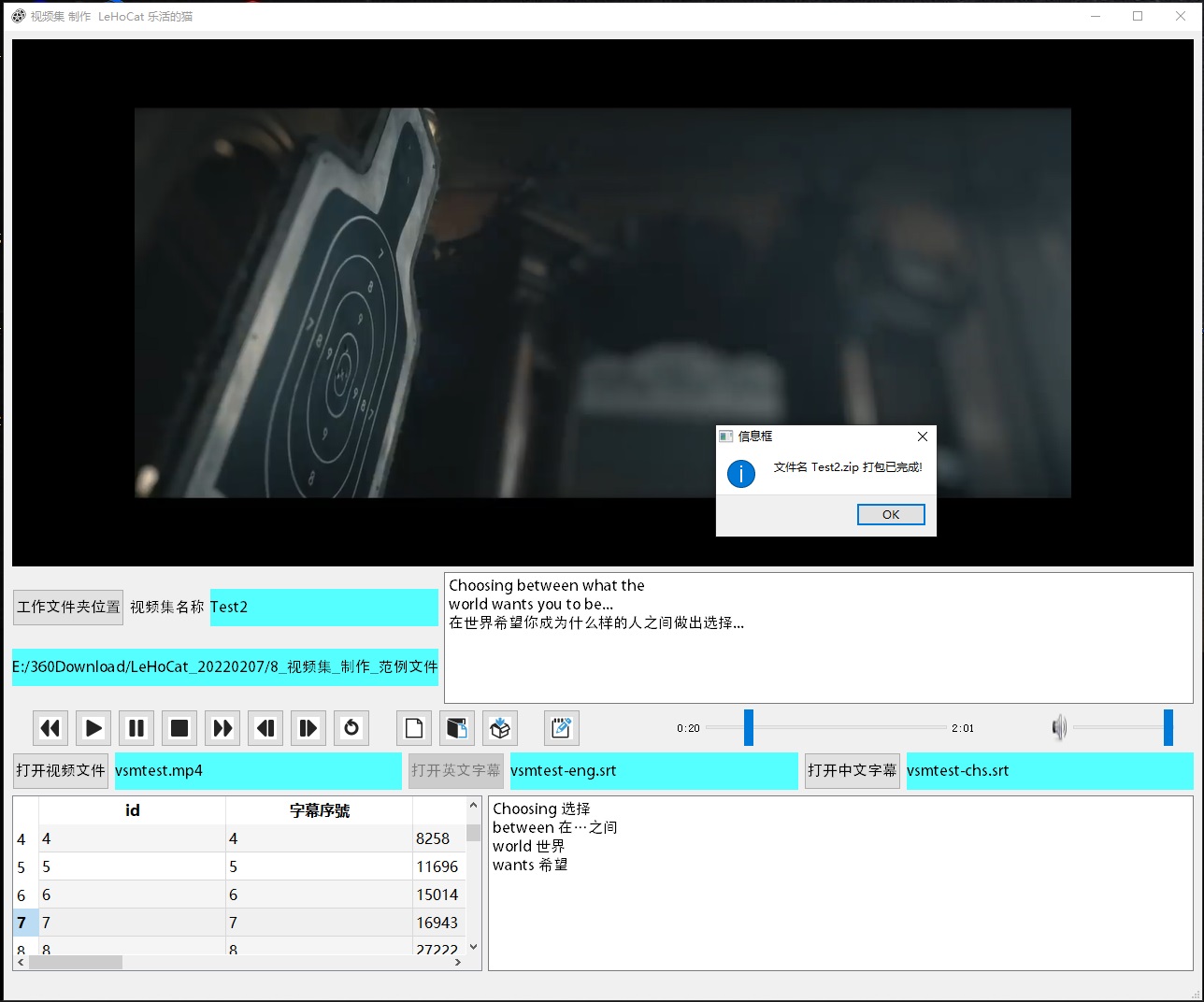Click the 打开视频文件 button

click(61, 770)
